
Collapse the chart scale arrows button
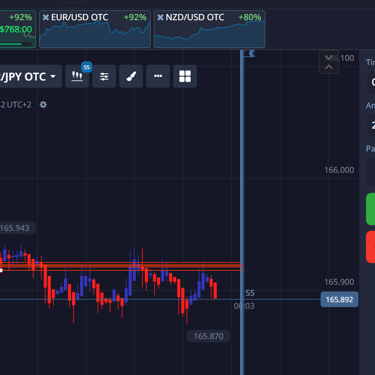329,62
